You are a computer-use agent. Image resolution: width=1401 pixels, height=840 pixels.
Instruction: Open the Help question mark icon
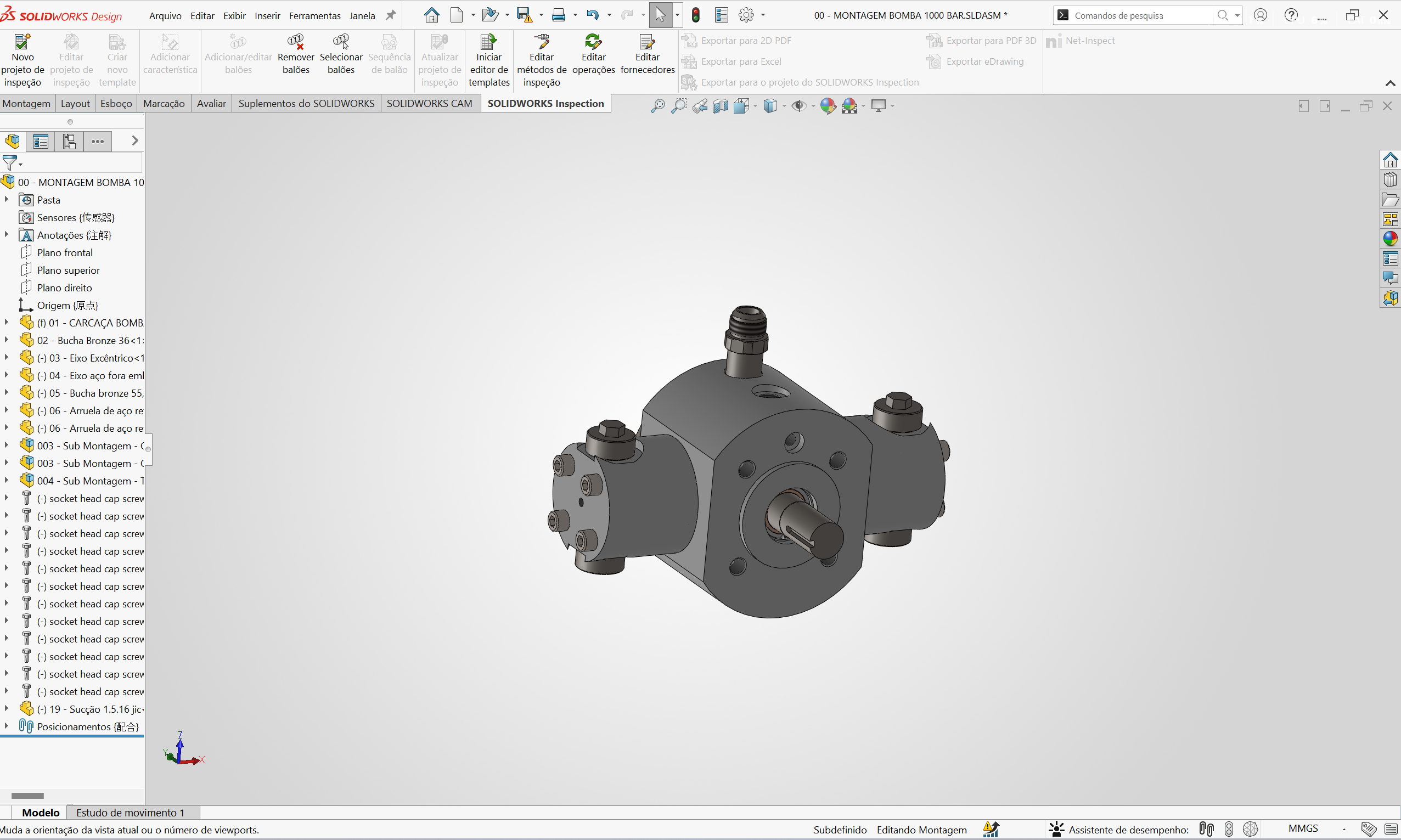point(1291,15)
